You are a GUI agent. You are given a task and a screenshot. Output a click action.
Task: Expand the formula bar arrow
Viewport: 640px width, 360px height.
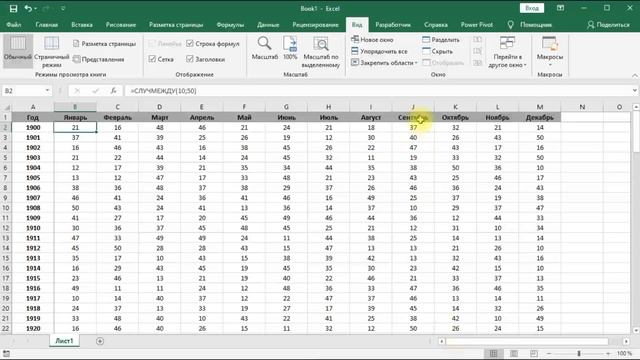pos(634,91)
